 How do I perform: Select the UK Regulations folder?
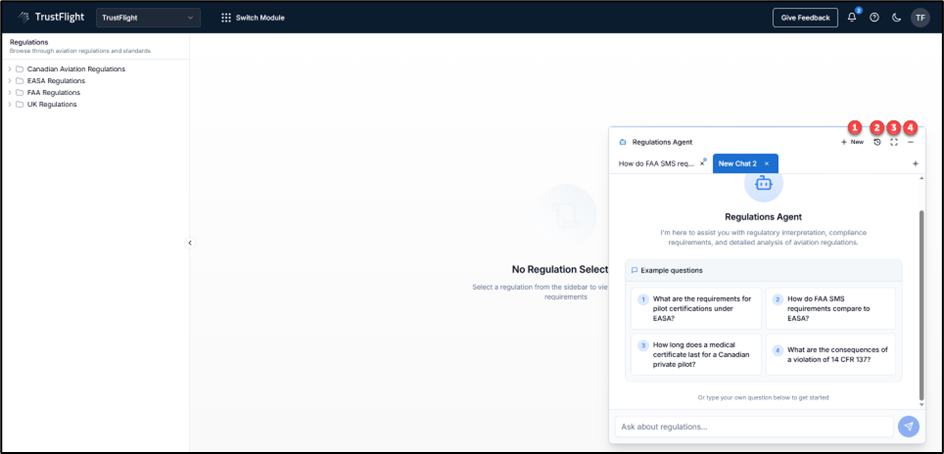[x=46, y=104]
